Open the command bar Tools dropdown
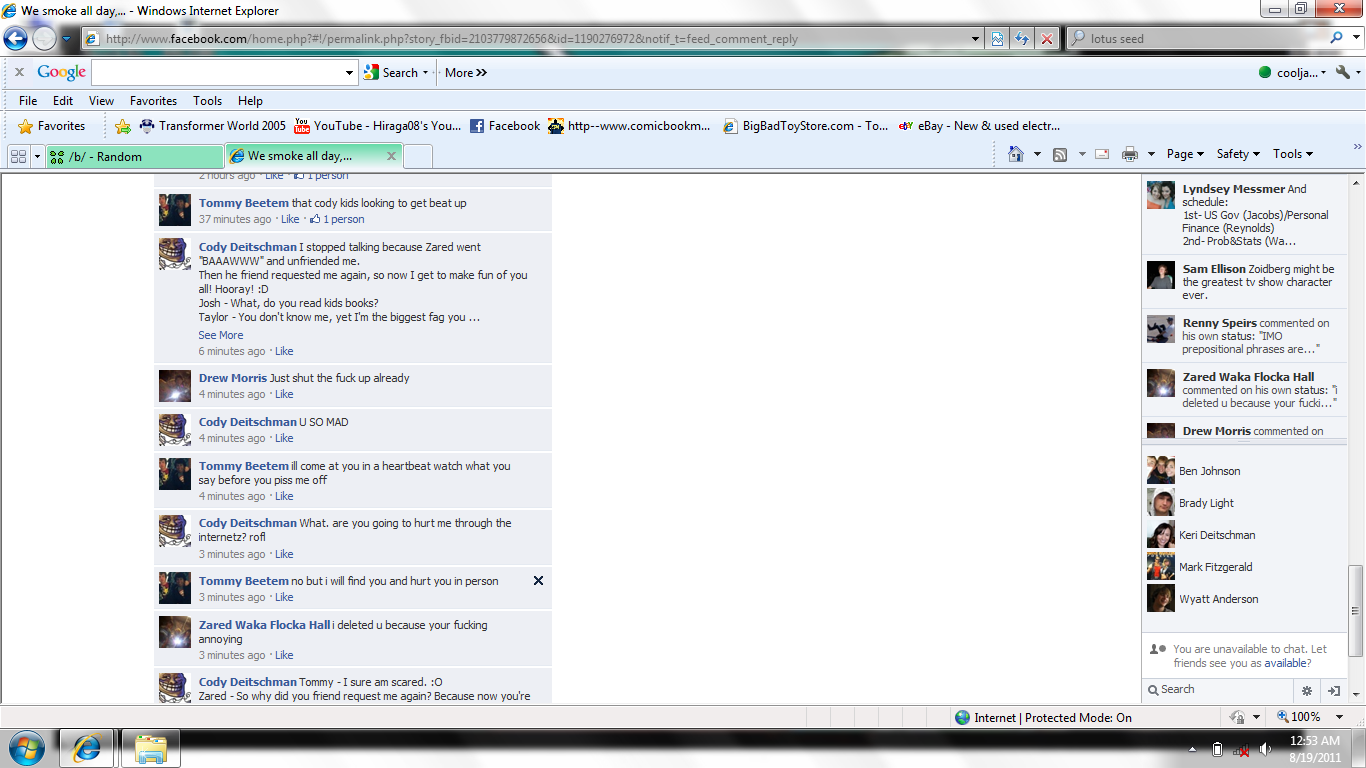 1293,154
